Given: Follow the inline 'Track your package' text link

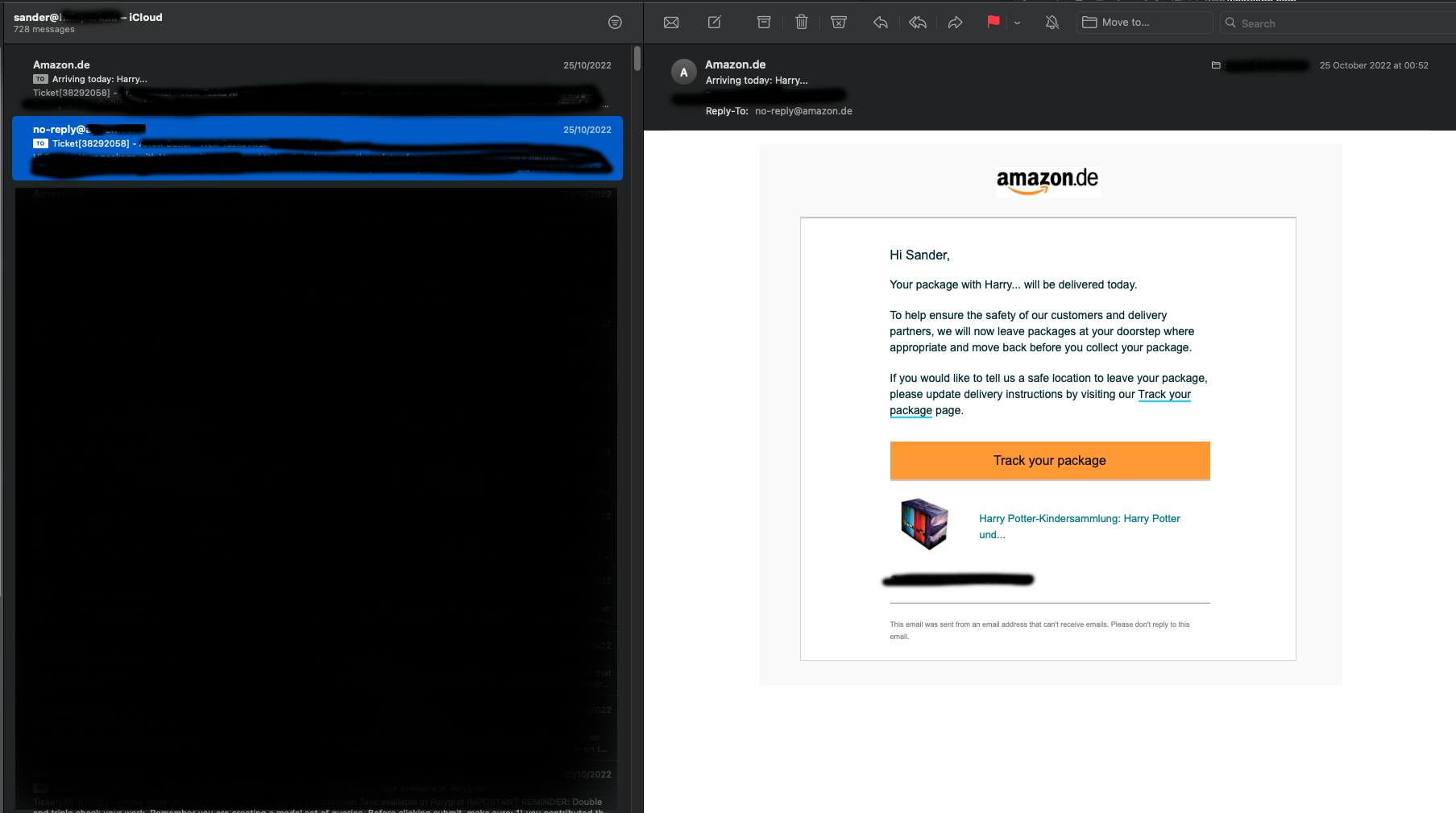Looking at the screenshot, I should (1164, 394).
